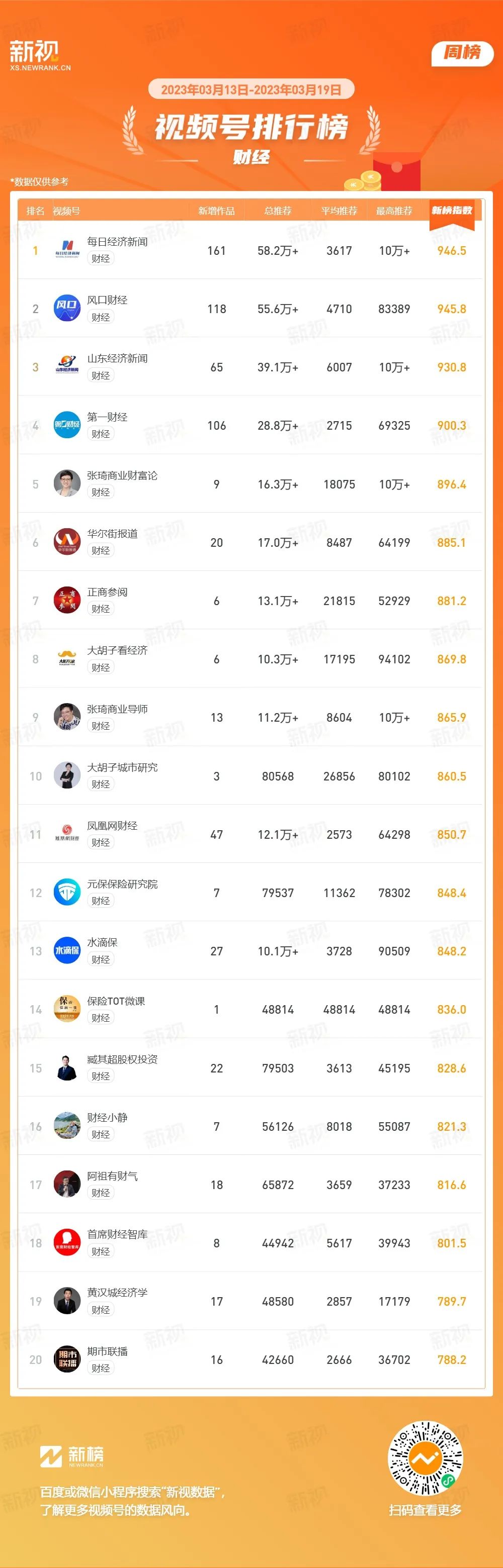The height and width of the screenshot is (1568, 503).
Task: Select the 水滴保 blue logo
Action: [x=67, y=951]
